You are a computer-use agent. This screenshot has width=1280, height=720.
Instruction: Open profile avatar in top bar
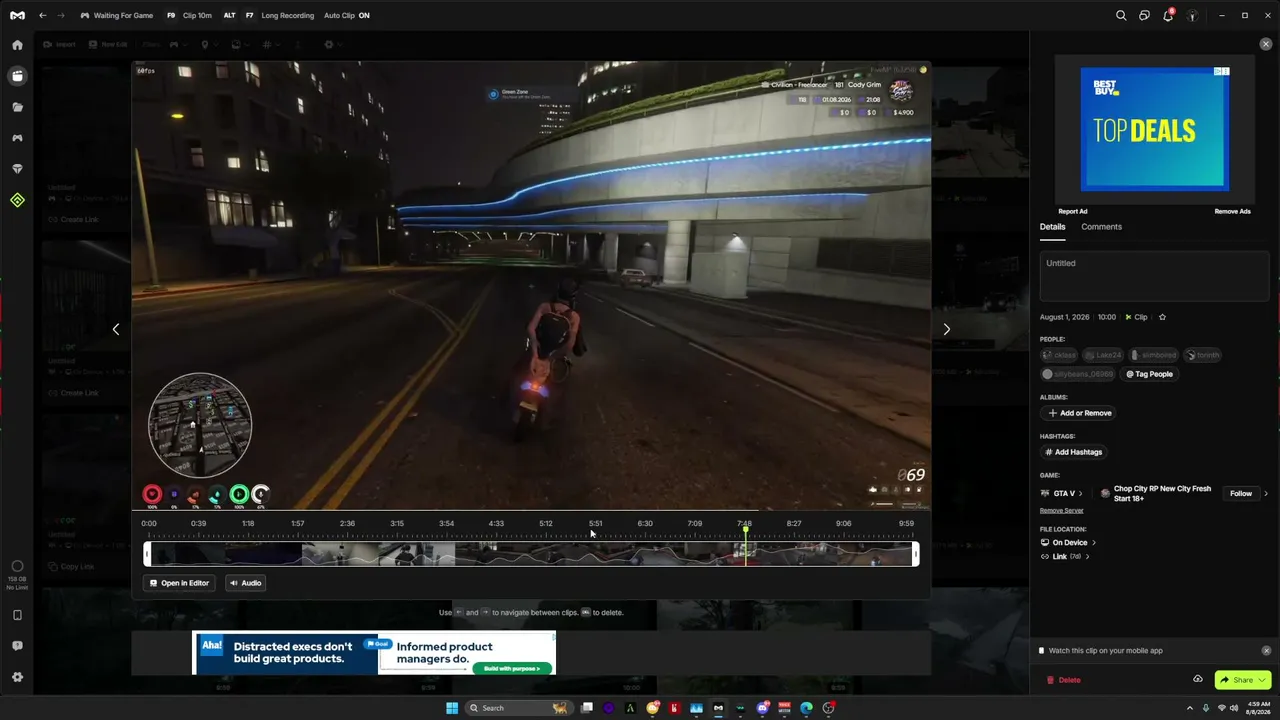(1192, 16)
